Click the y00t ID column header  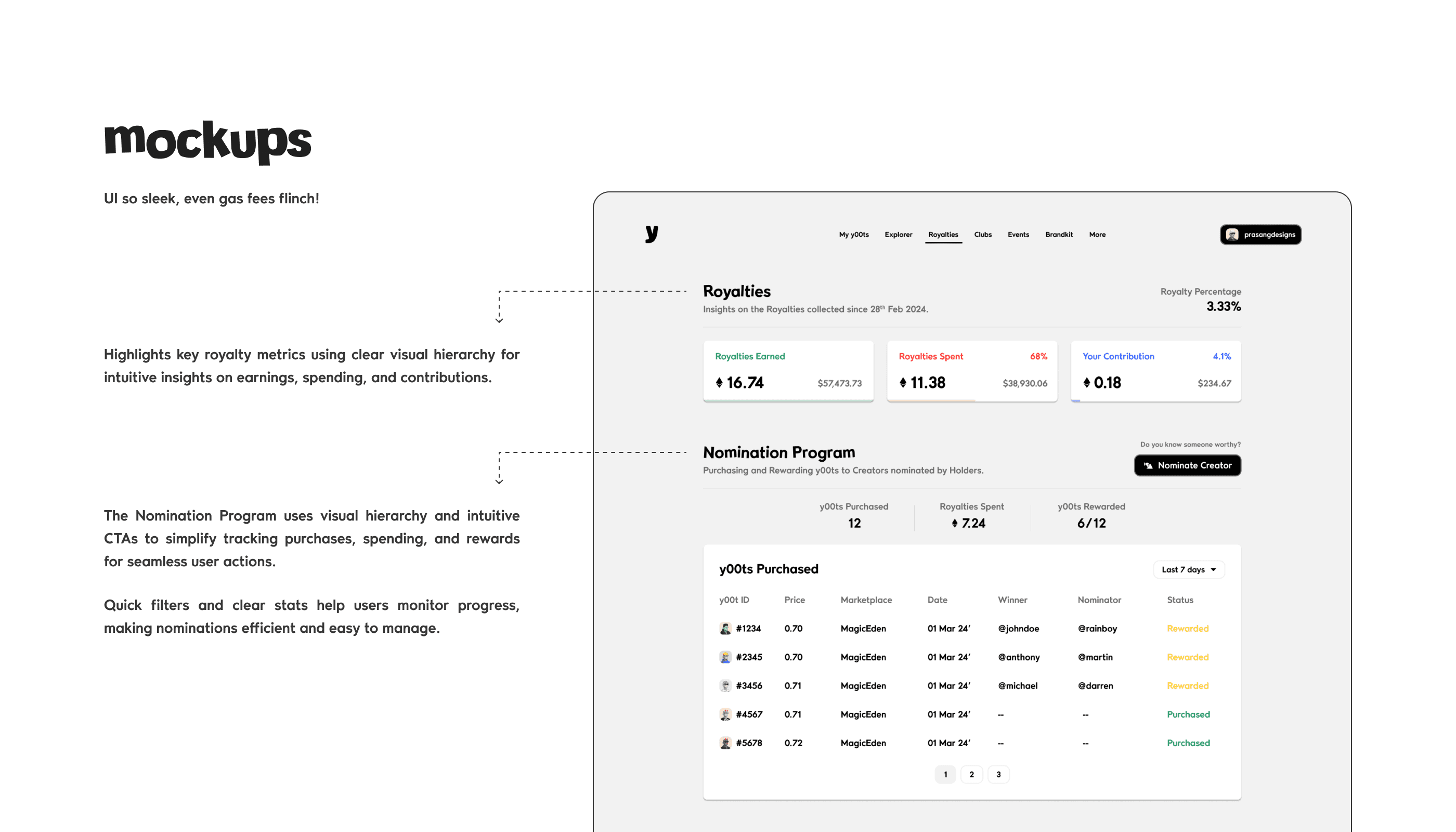tap(734, 600)
